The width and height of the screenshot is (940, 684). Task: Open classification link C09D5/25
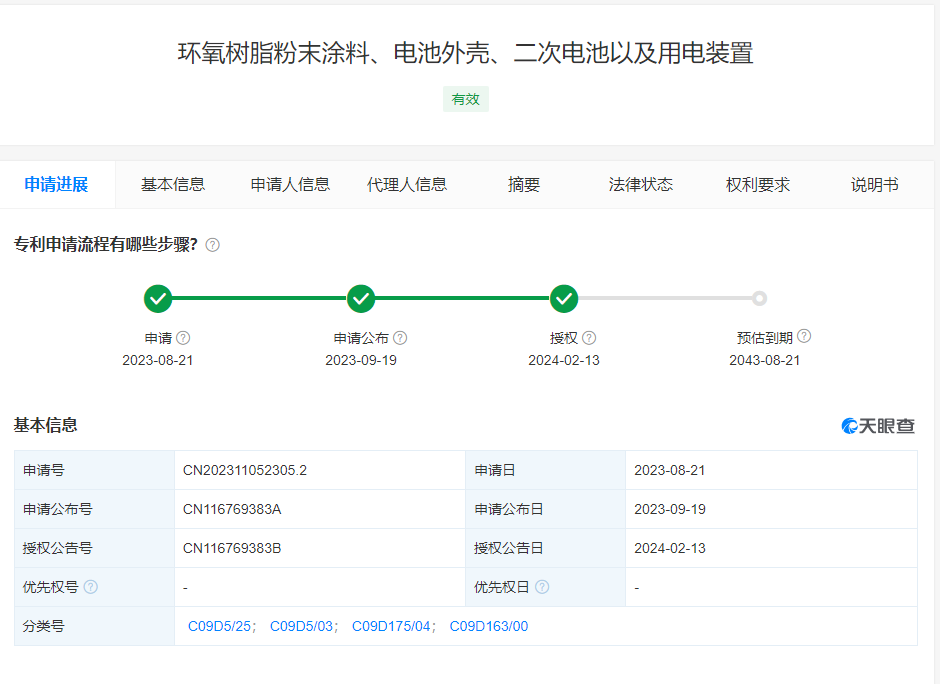[x=219, y=626]
